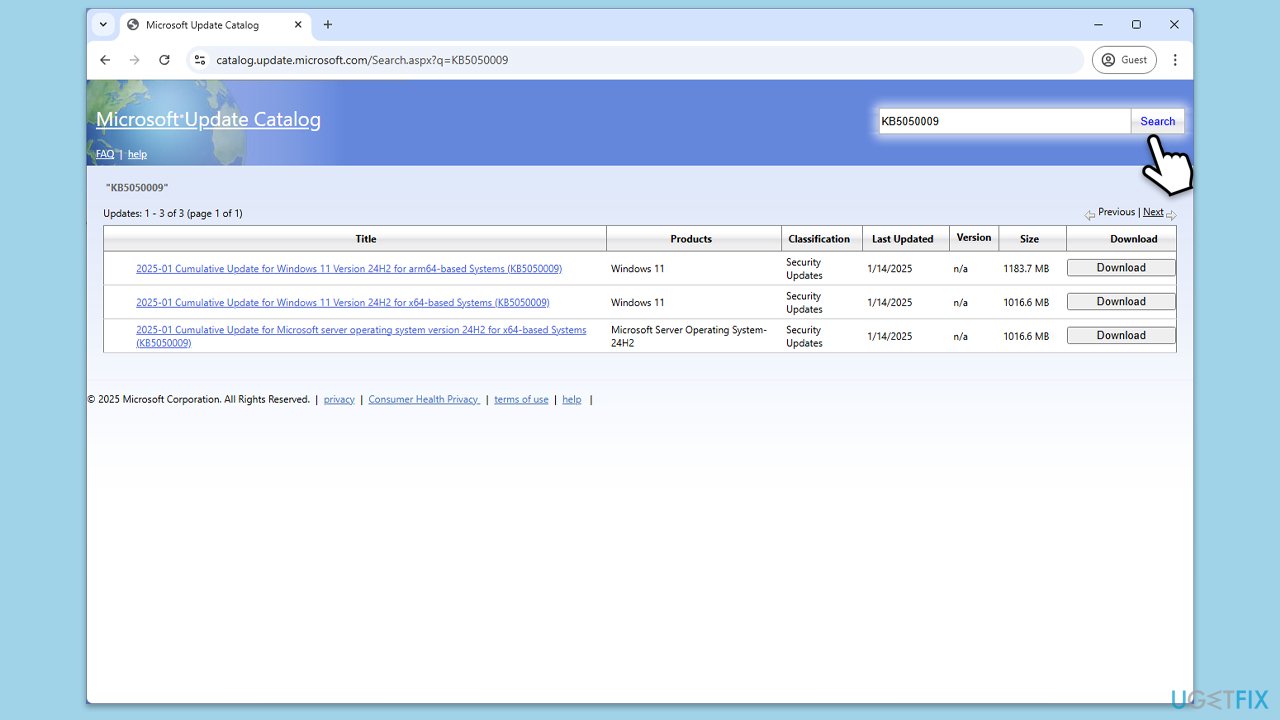
Task: Open the Chrome three-dot menu
Action: click(x=1175, y=60)
